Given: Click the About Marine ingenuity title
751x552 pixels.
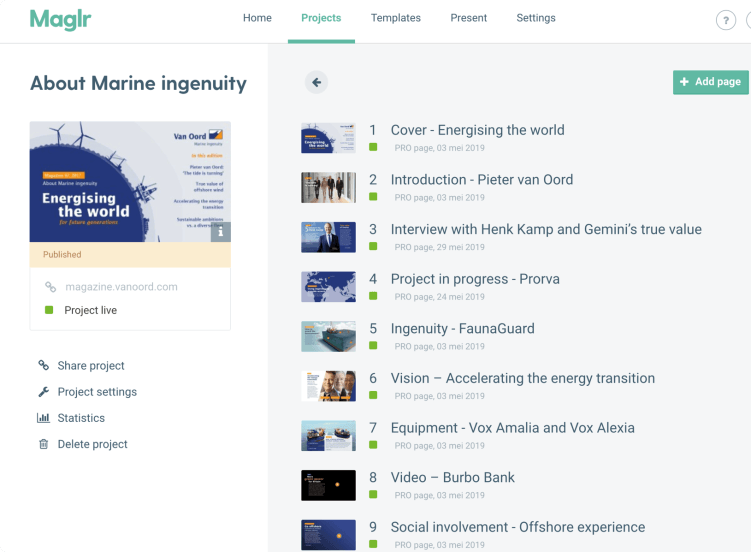Looking at the screenshot, I should coord(138,83).
